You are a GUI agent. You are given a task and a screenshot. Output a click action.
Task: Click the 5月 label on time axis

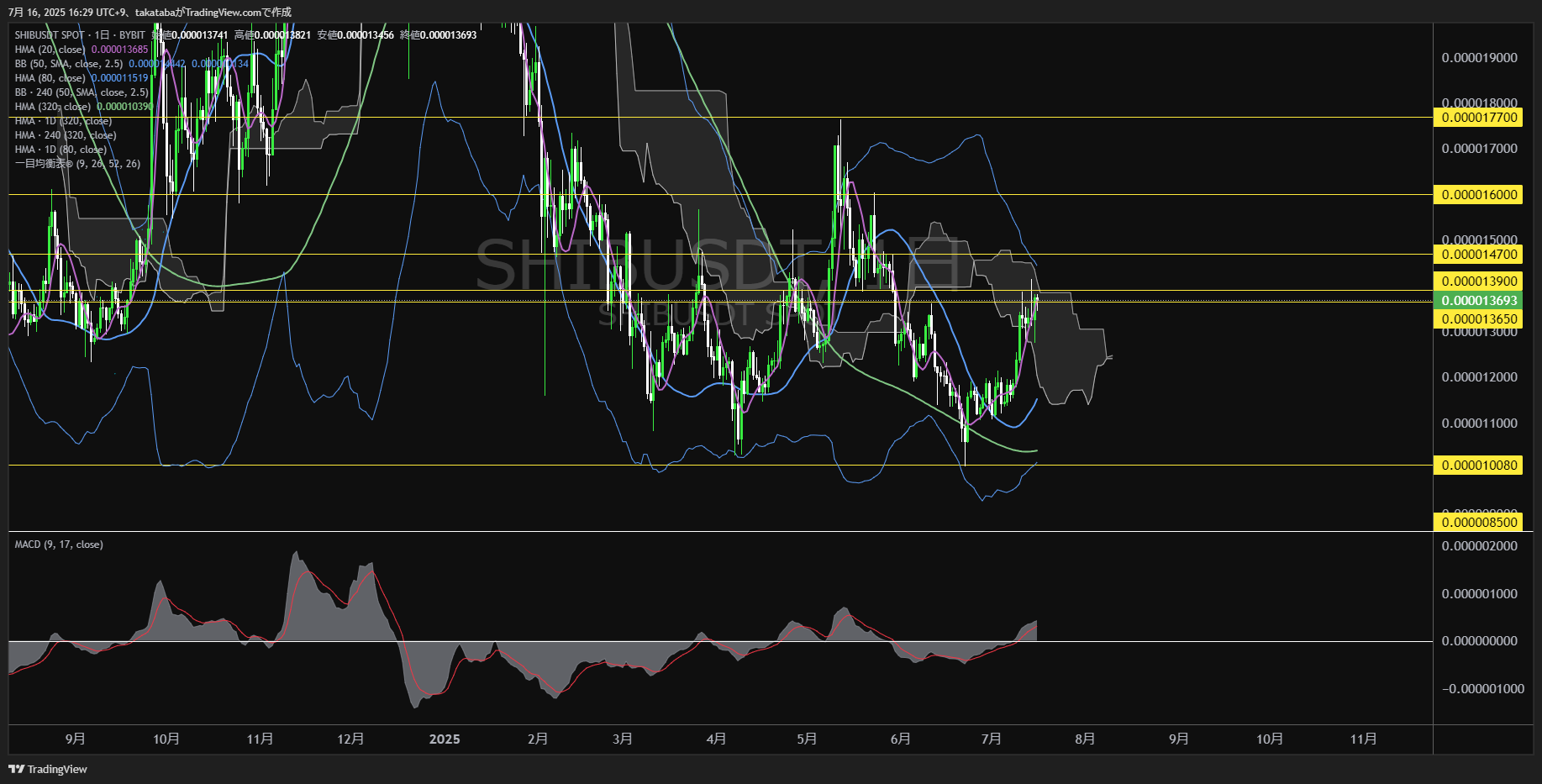point(807,739)
